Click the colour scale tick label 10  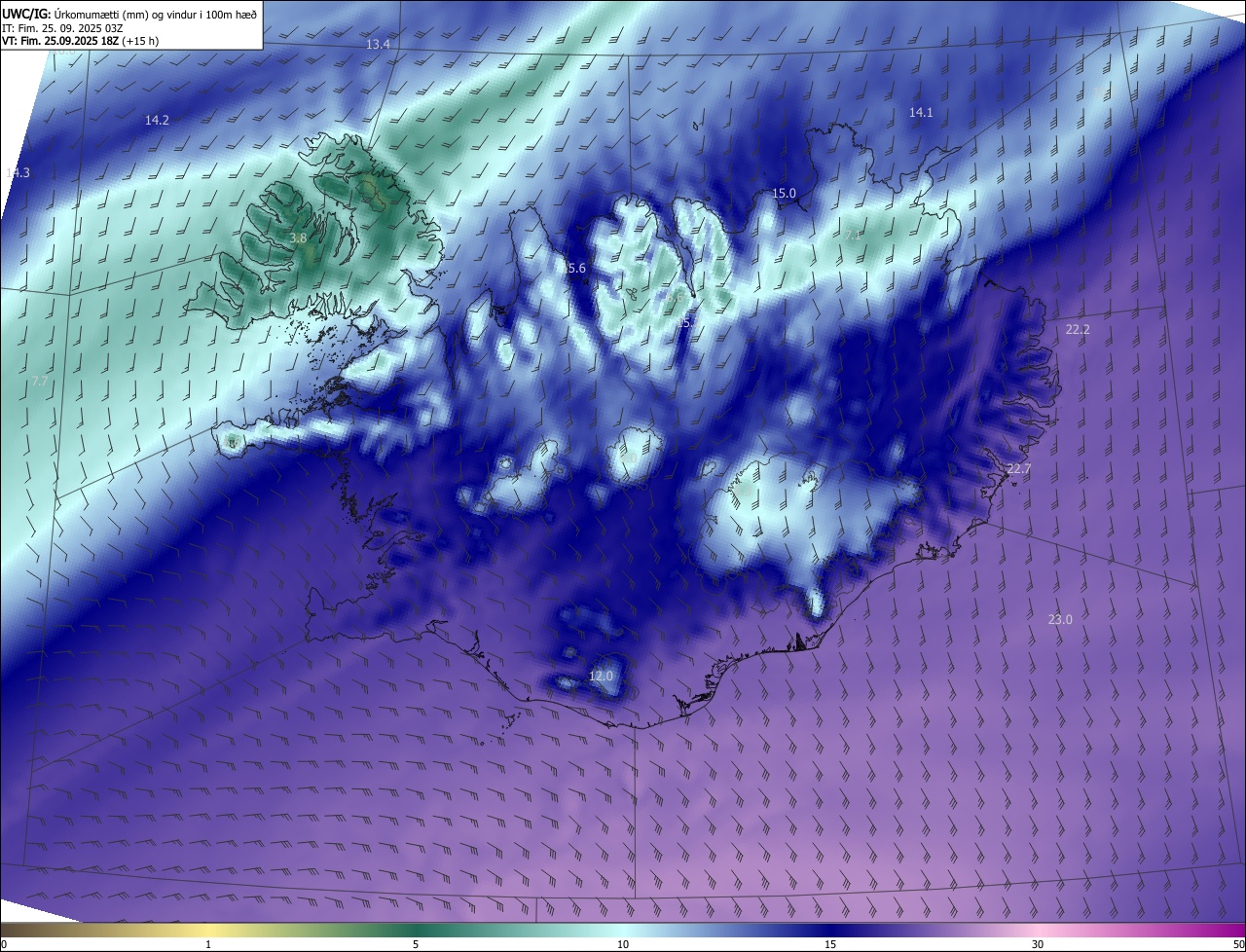pos(623,944)
